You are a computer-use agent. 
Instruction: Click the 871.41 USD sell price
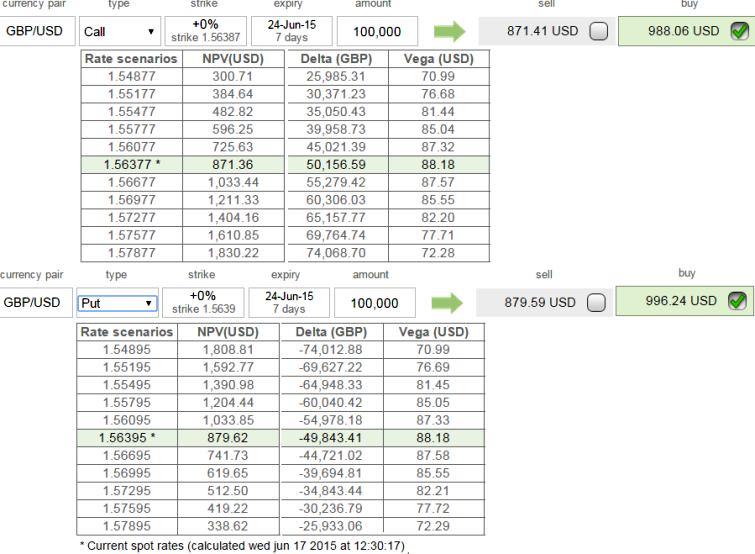click(x=542, y=31)
